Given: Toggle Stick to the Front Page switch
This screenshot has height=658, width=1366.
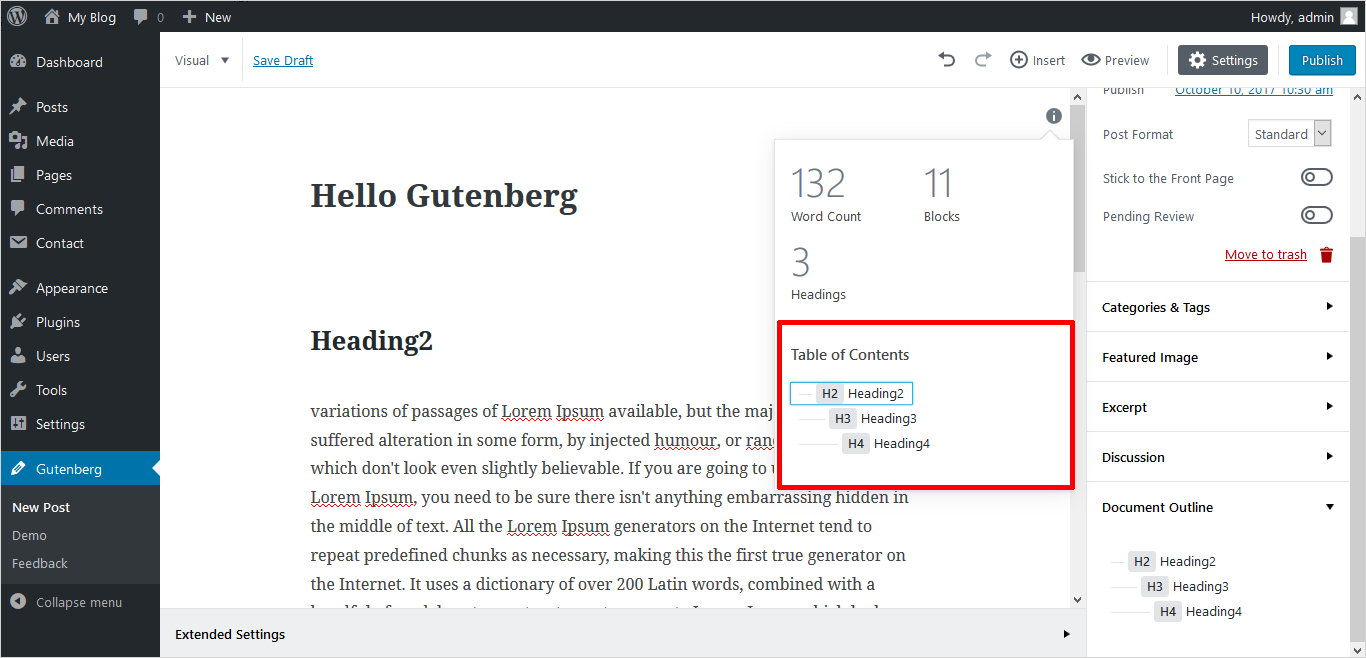Looking at the screenshot, I should click(1316, 178).
